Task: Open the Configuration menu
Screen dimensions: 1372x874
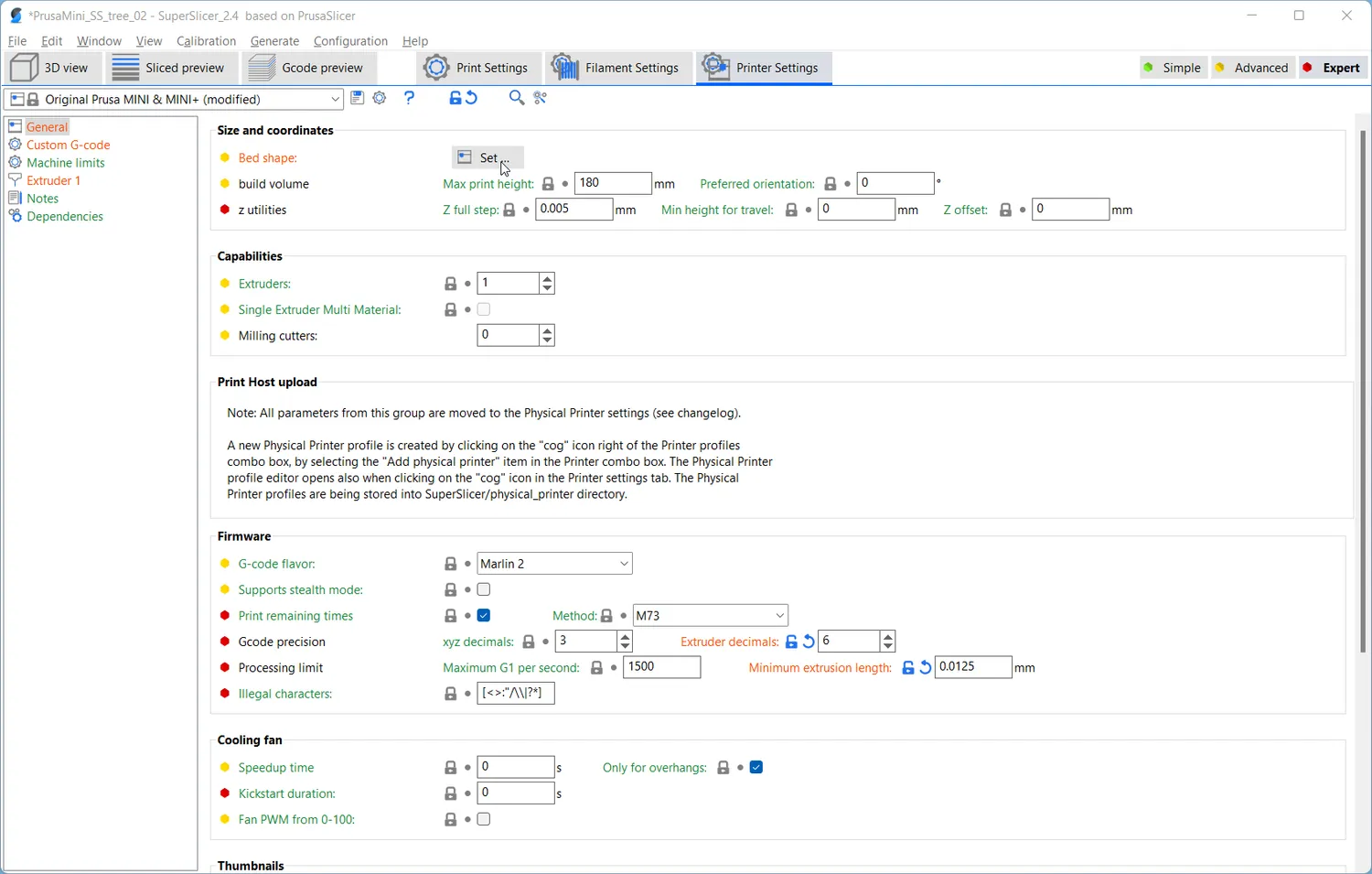Action: coord(350,41)
